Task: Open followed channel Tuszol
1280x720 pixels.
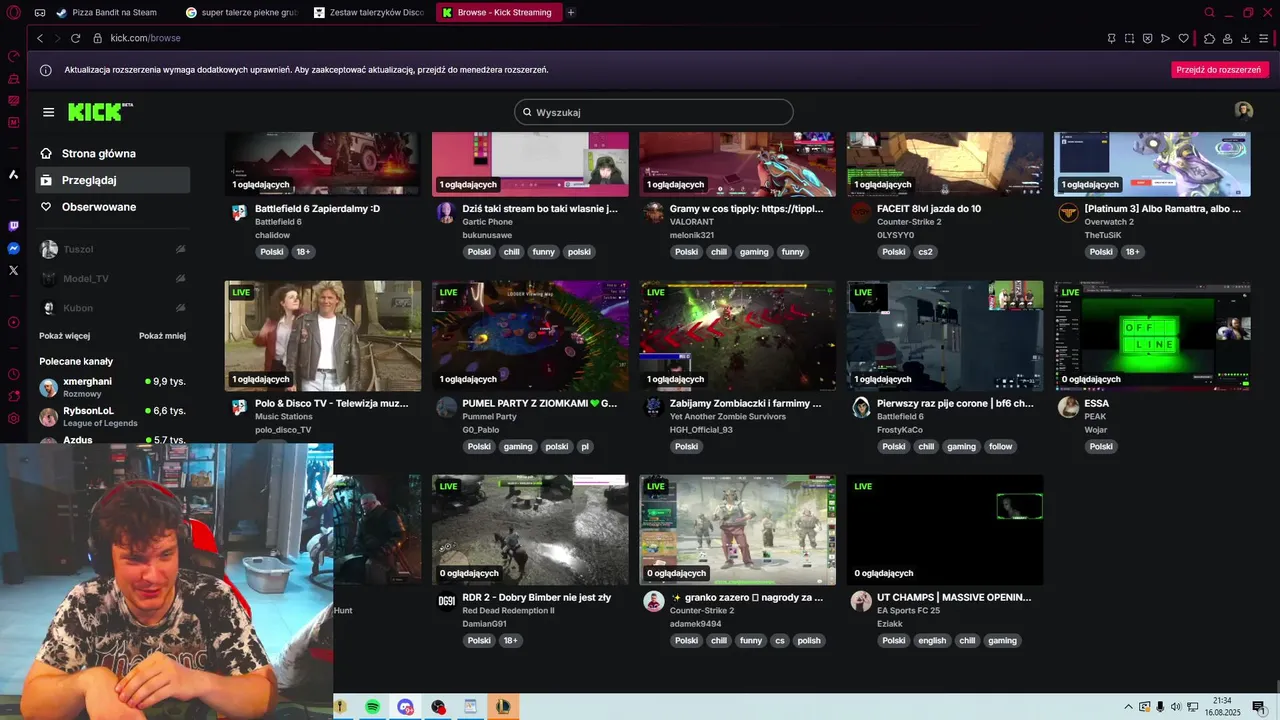Action: 112,249
